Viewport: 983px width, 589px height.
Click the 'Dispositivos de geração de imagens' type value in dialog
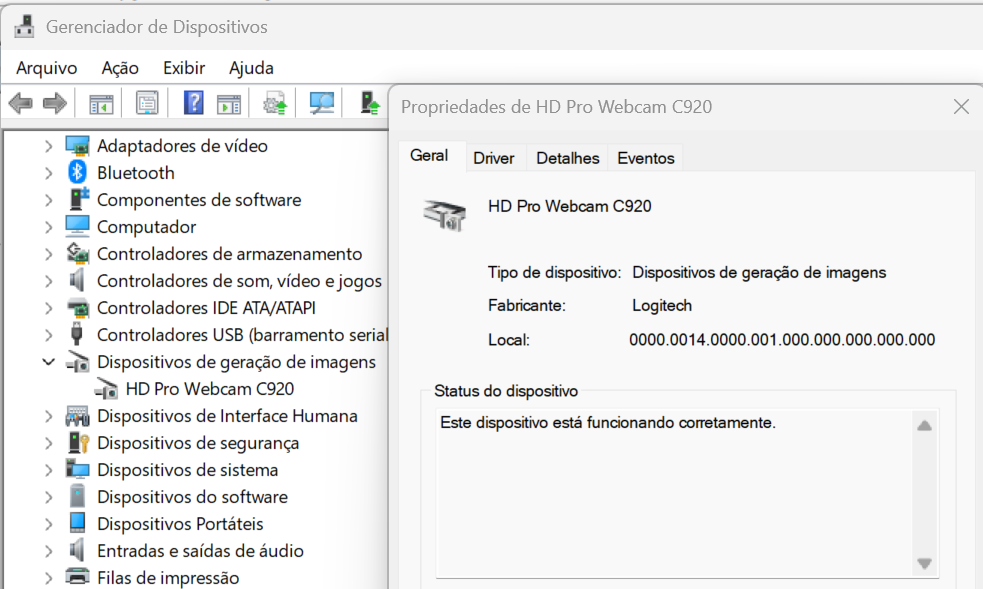(x=759, y=273)
